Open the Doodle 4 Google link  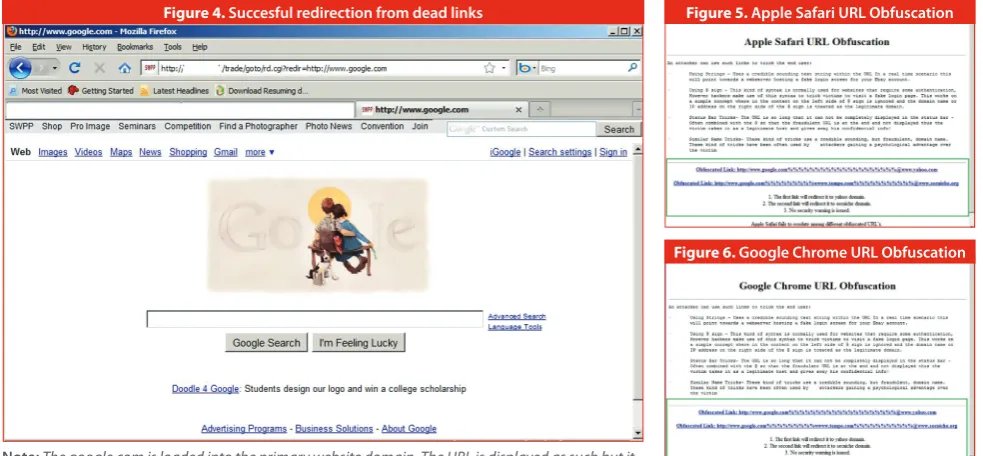[x=206, y=389]
